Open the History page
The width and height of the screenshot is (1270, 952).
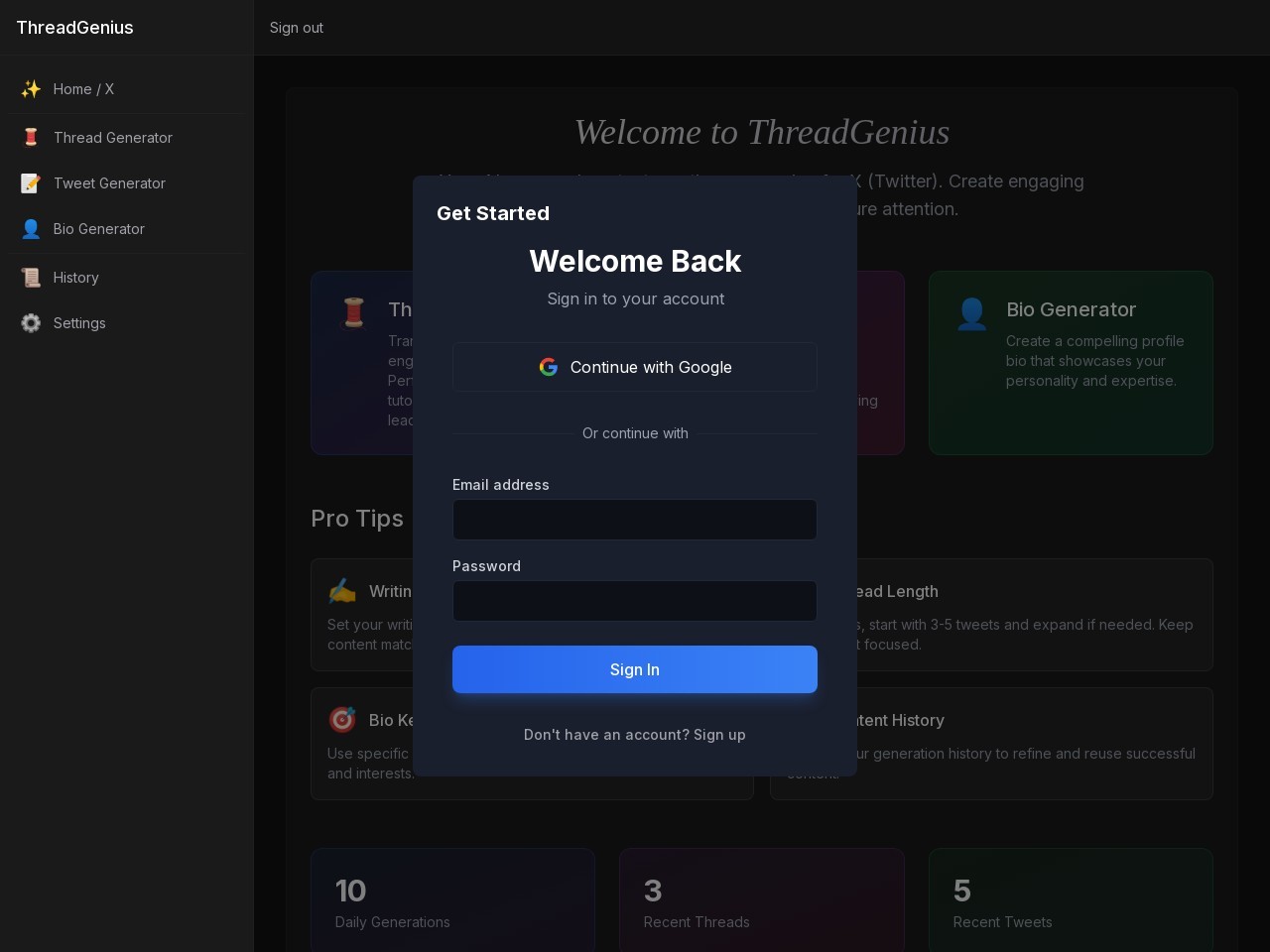coord(127,278)
